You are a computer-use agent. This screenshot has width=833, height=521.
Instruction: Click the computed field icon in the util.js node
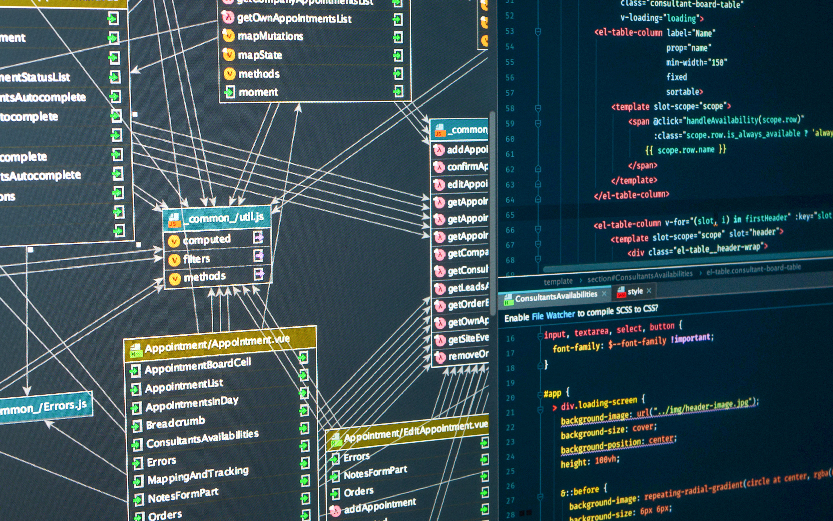174,240
